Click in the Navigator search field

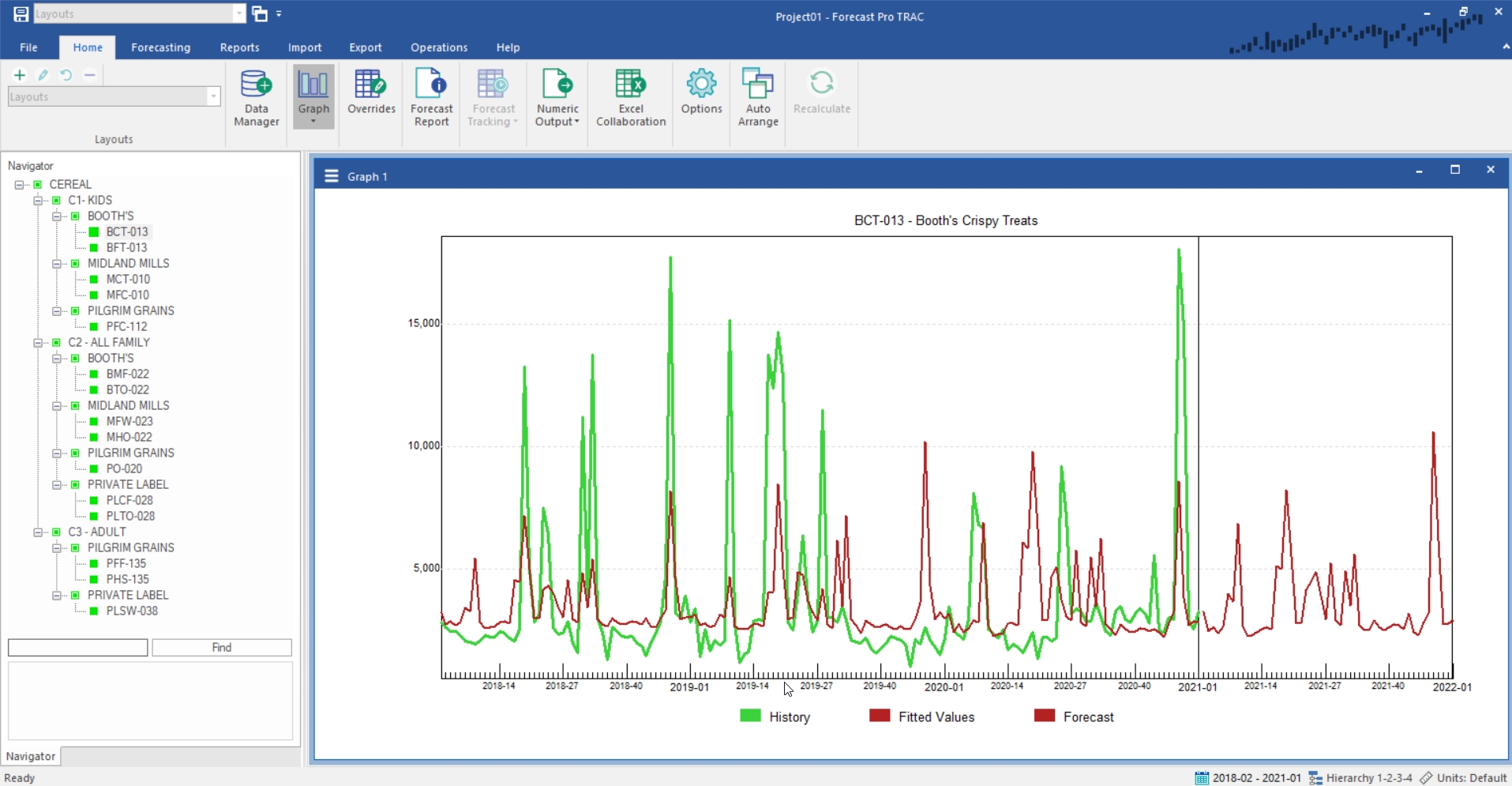click(77, 648)
